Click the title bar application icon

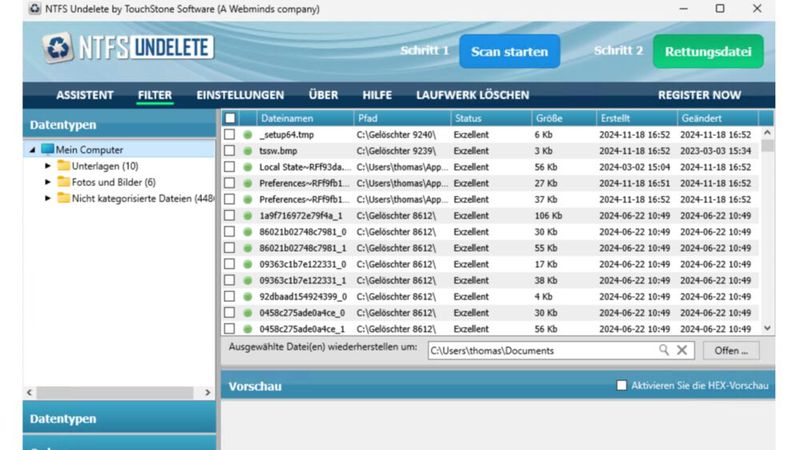coord(35,9)
